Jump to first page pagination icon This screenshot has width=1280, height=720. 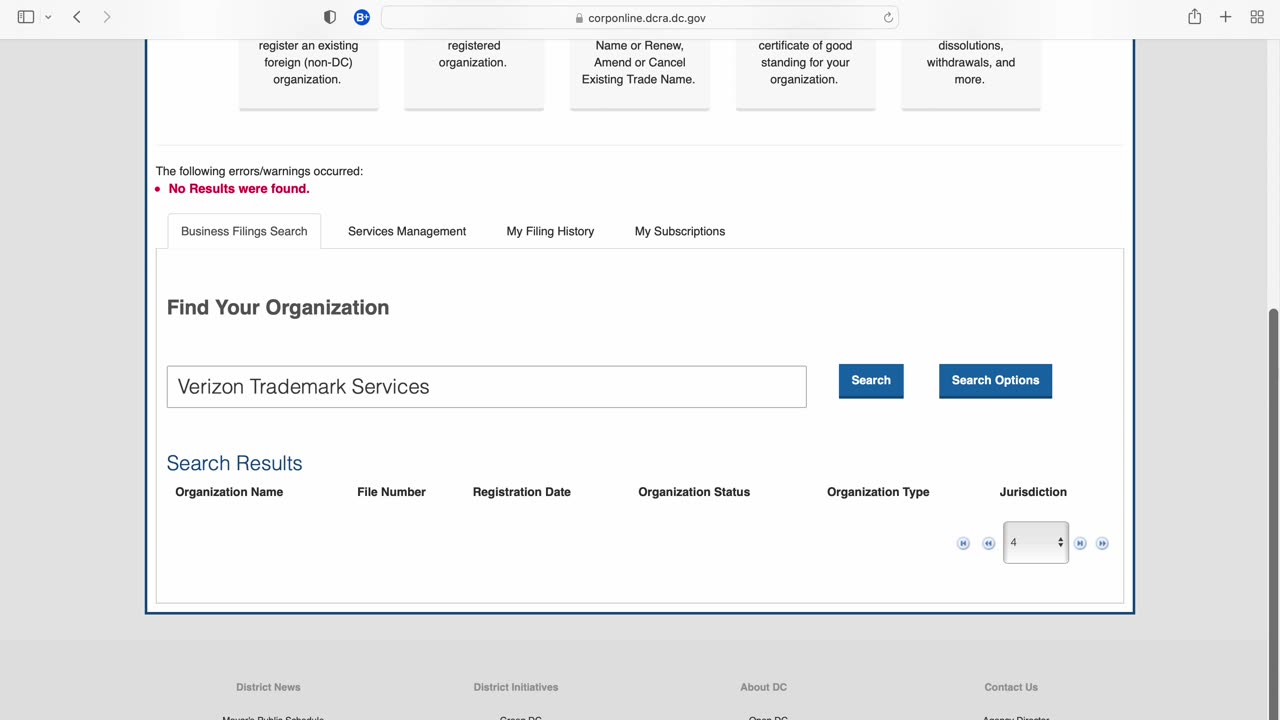[963, 543]
